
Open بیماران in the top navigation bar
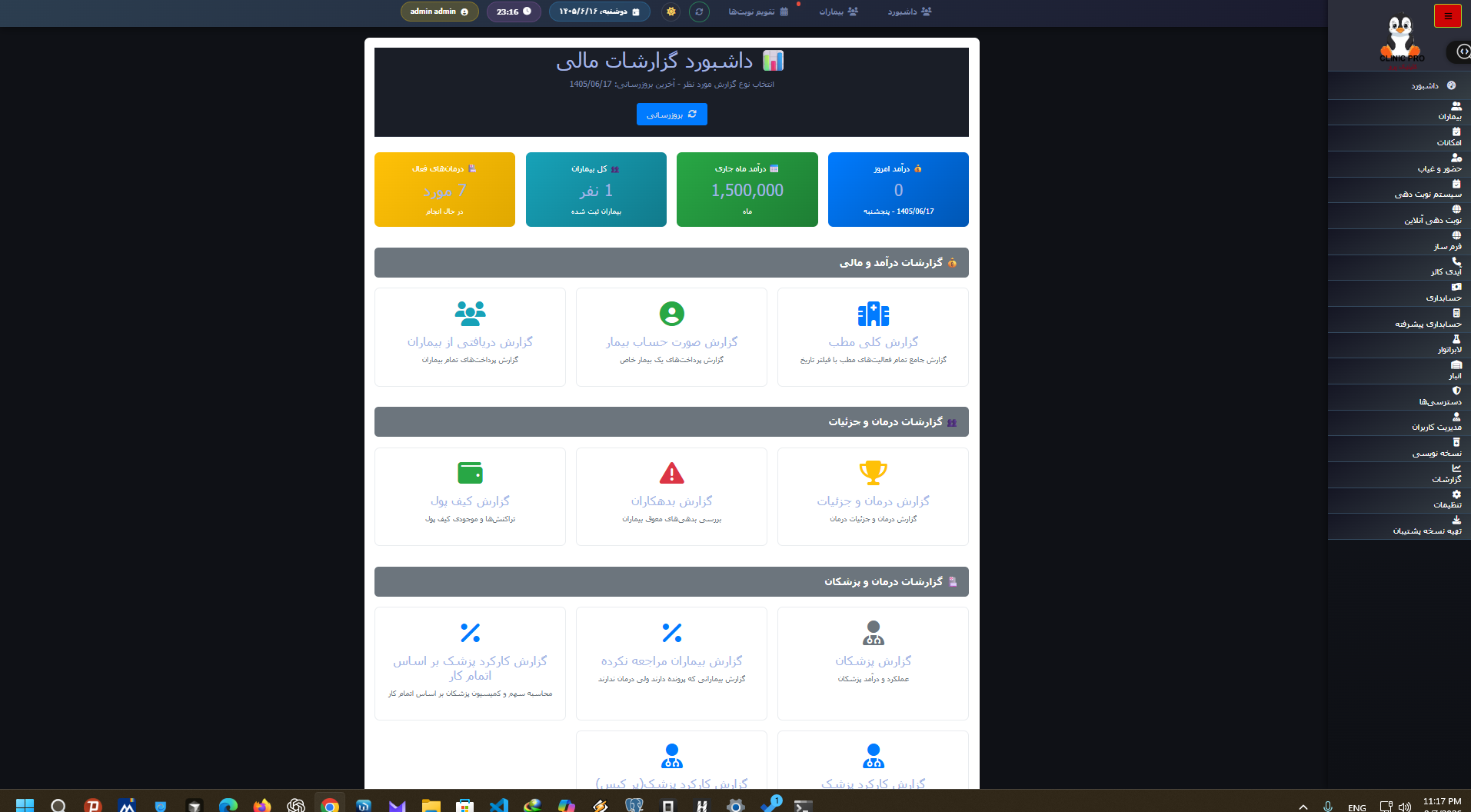pos(838,12)
